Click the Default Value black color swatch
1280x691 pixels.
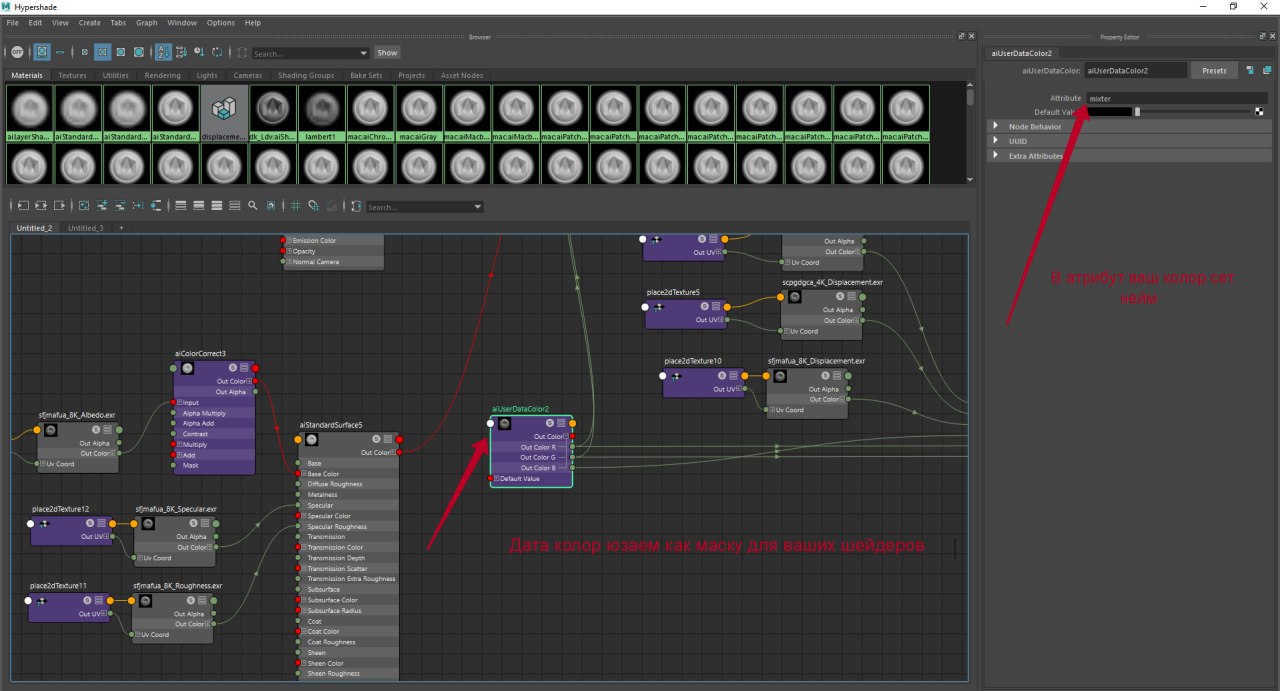tap(1109, 112)
